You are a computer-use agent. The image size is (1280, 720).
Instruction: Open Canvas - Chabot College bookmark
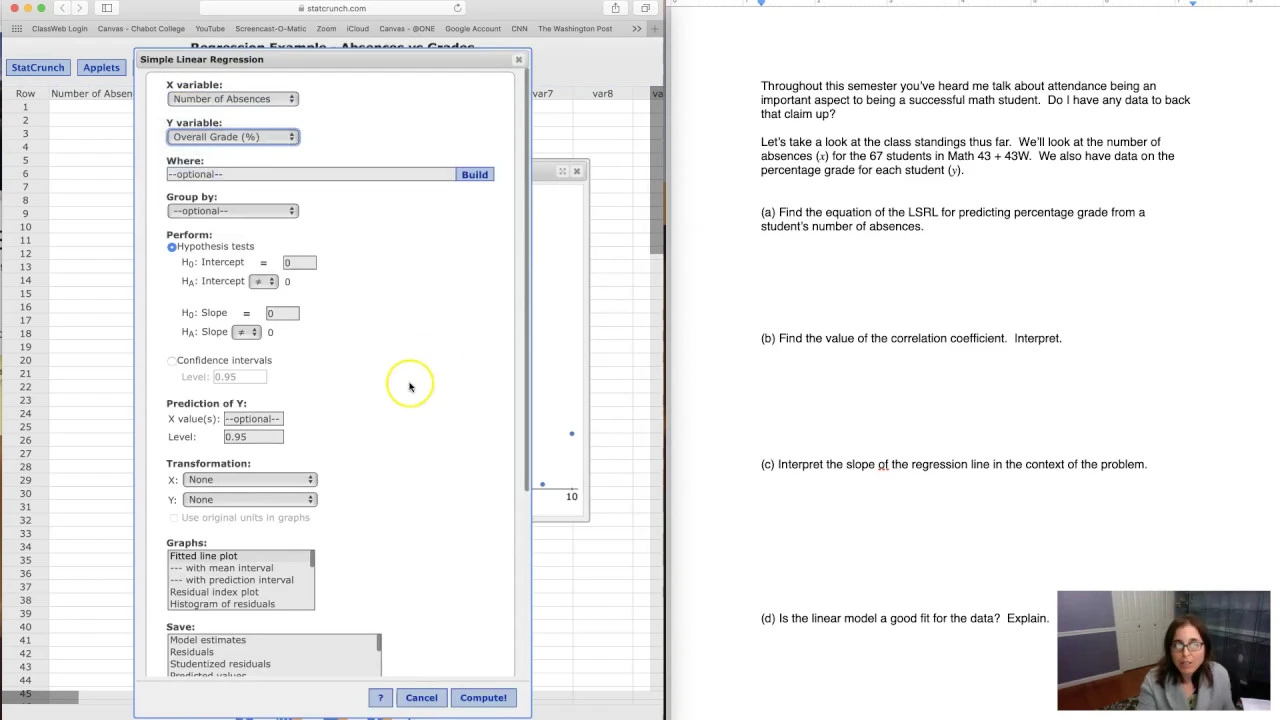pyautogui.click(x=141, y=29)
